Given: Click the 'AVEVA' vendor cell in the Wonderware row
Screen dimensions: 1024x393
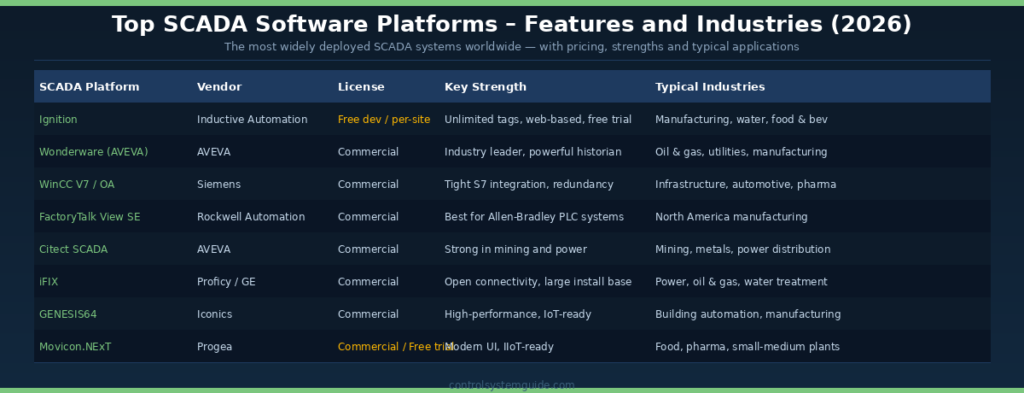Looking at the screenshot, I should coord(214,152).
